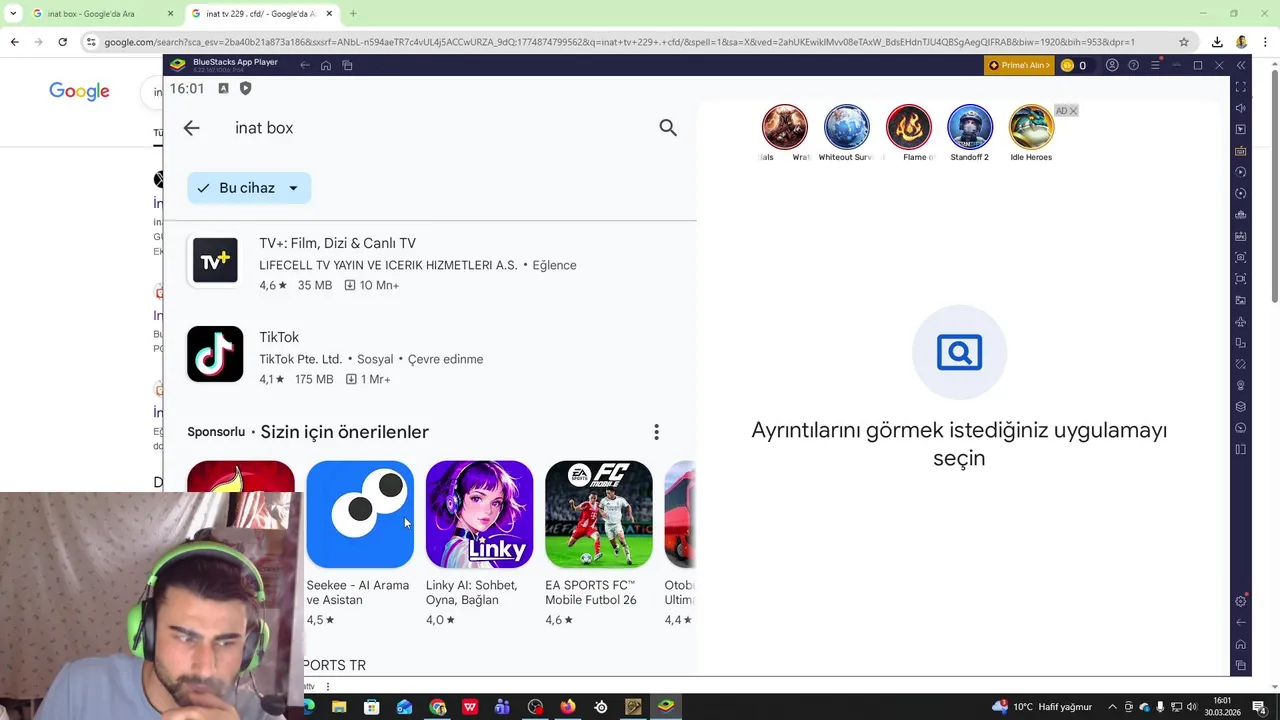The height and width of the screenshot is (720, 1280).
Task: Open the Idle Heroes ad icon
Action: click(x=1031, y=127)
